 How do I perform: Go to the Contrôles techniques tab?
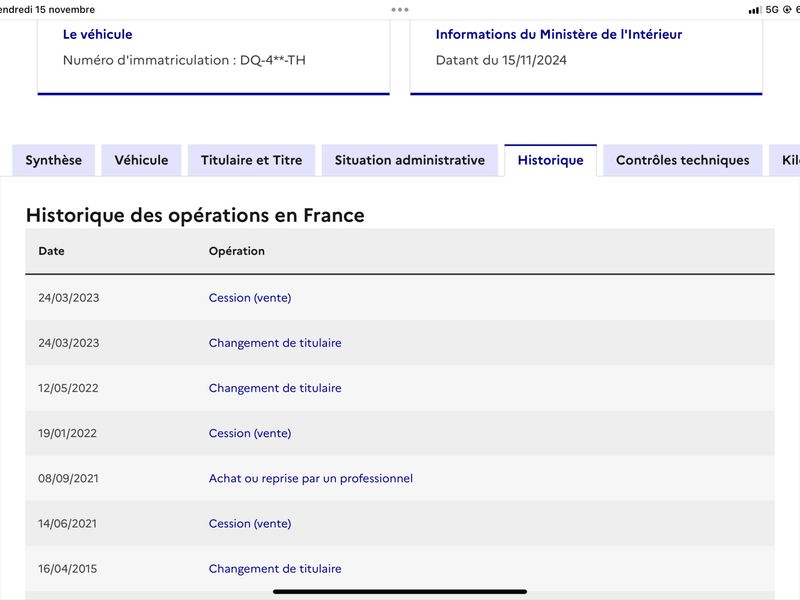[x=683, y=160]
